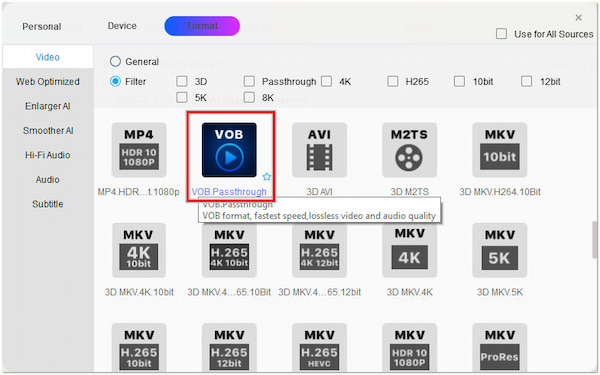This screenshot has height=375, width=600.
Task: Open the Hi-Fi Audio category
Action: click(48, 155)
